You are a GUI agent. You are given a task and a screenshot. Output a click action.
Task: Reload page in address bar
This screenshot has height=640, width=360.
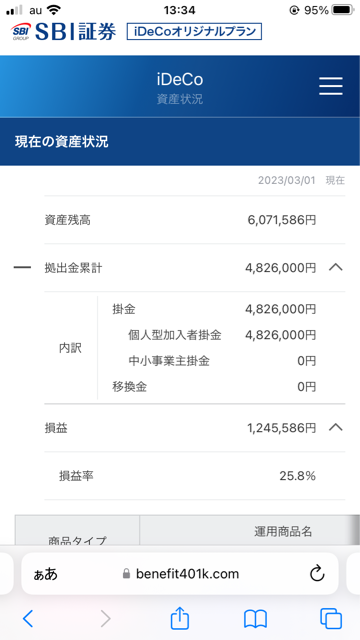pos(317,574)
